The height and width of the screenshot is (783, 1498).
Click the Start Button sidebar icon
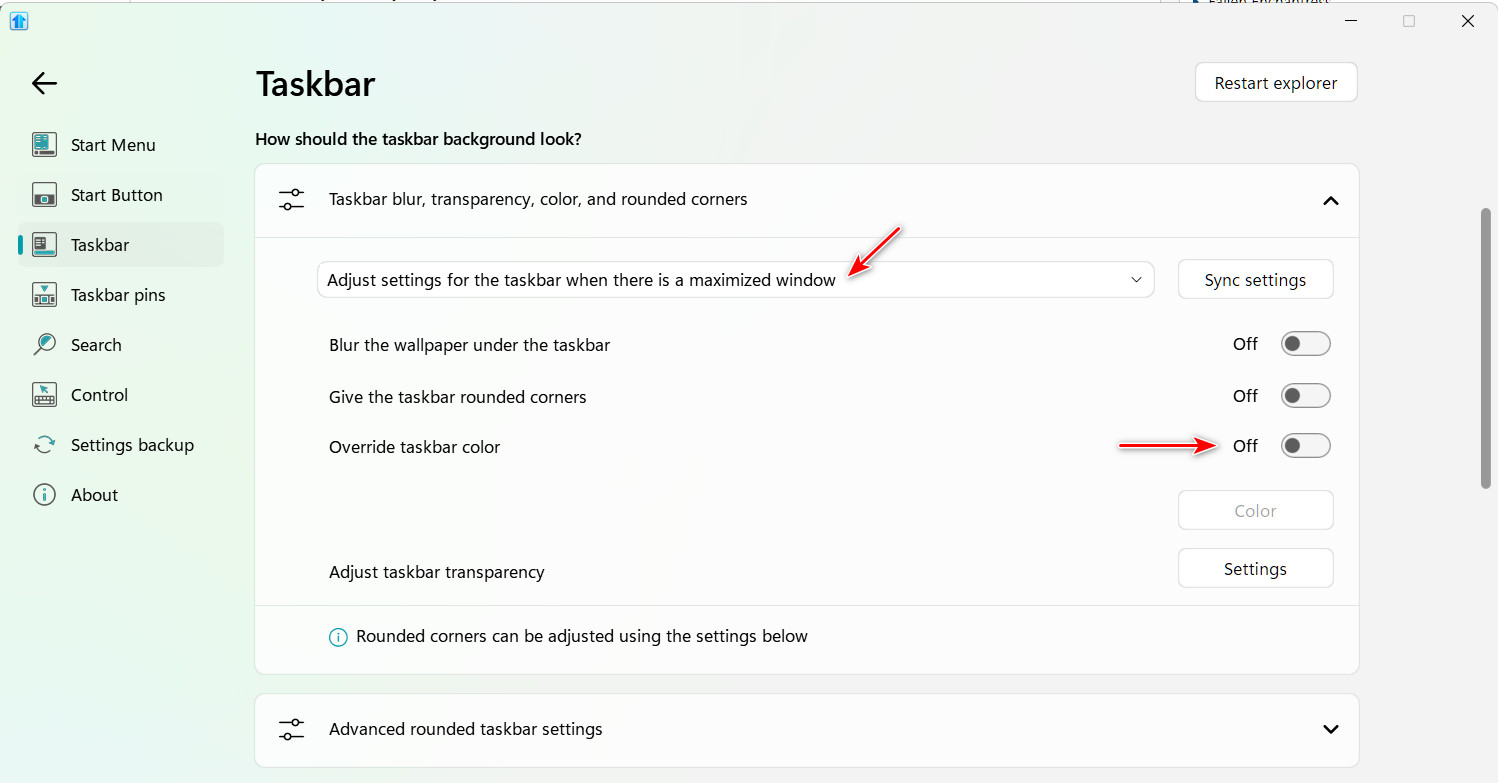tap(44, 195)
